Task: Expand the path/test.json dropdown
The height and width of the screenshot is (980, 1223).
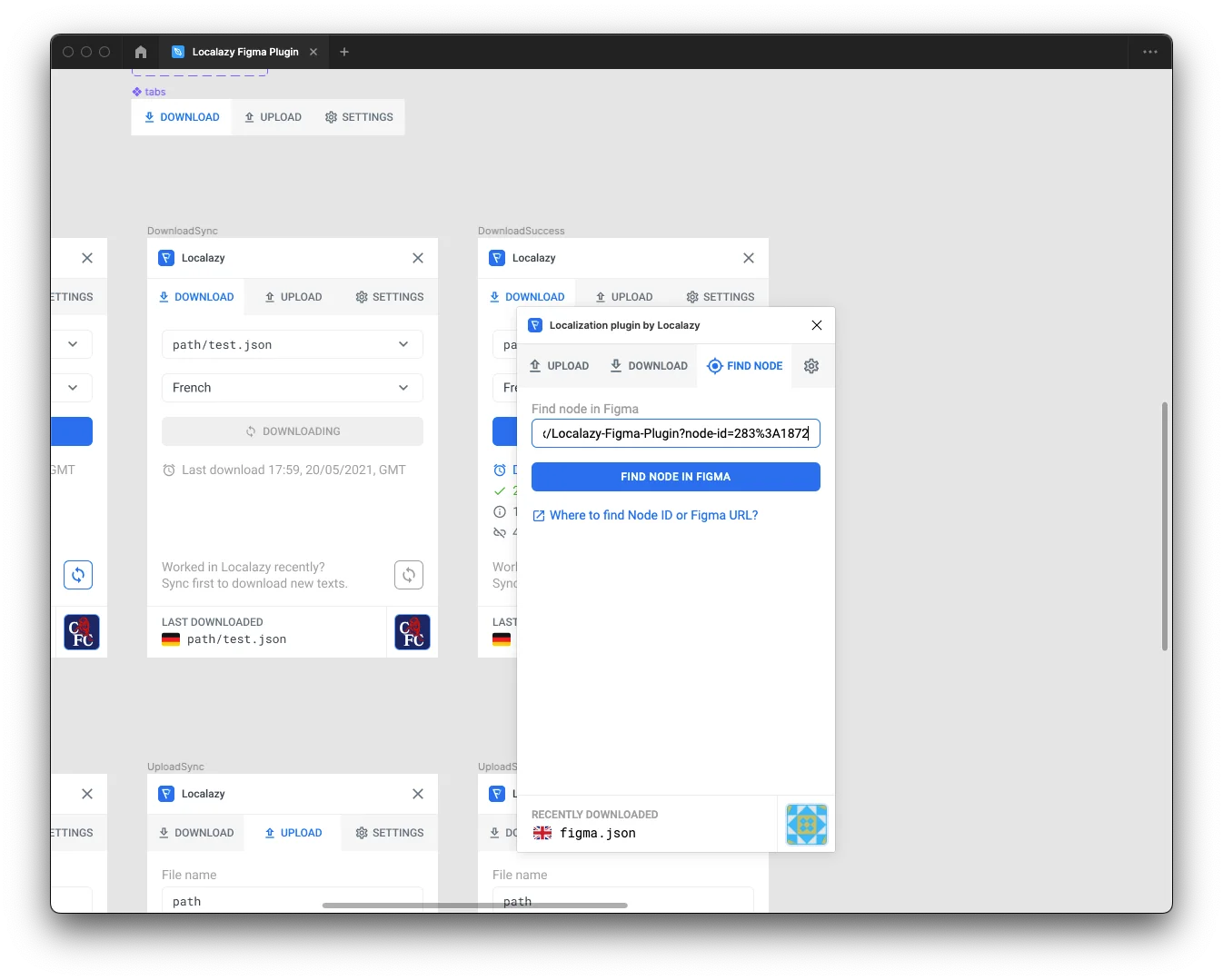Action: point(293,344)
